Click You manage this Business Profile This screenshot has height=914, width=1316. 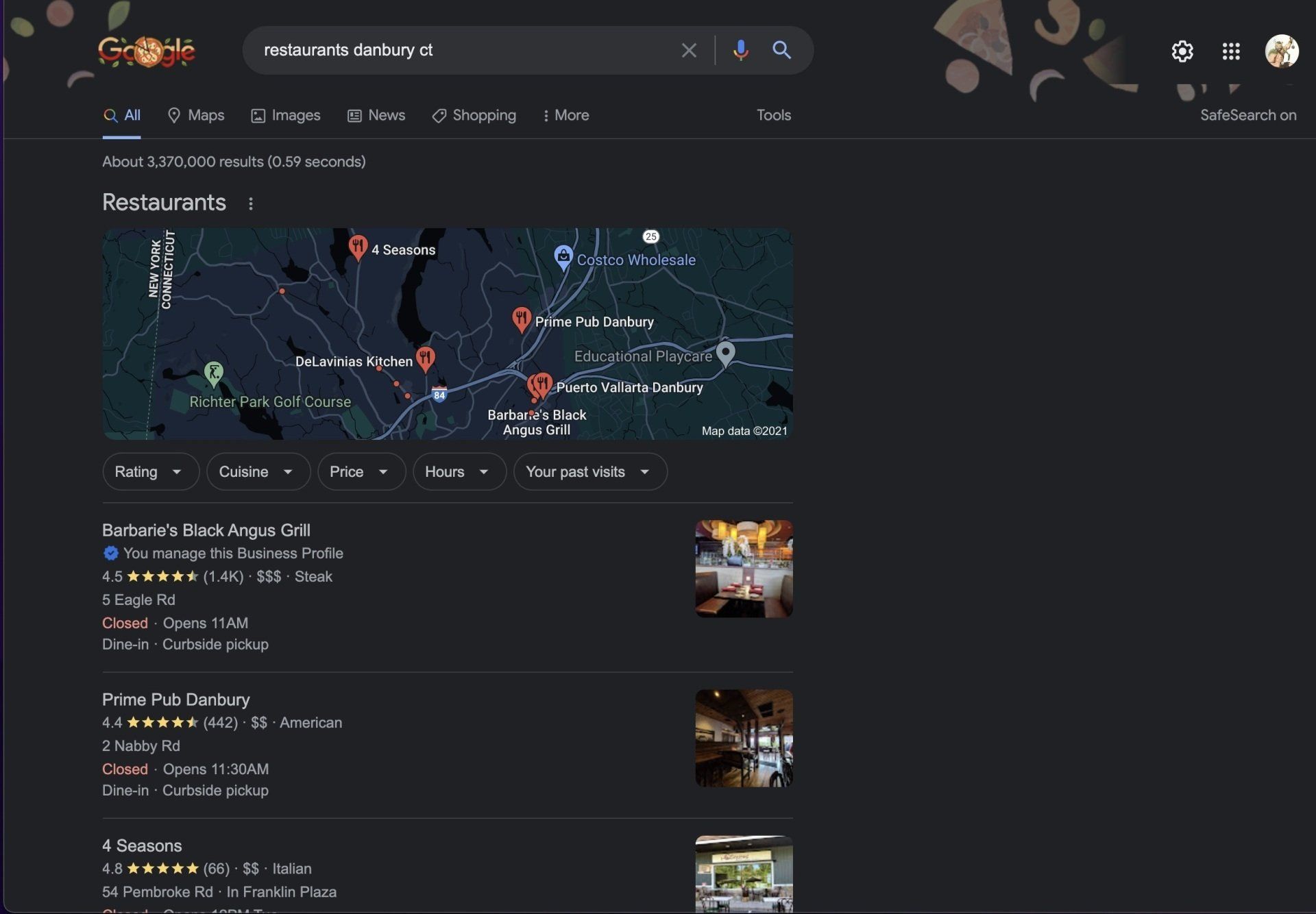233,553
